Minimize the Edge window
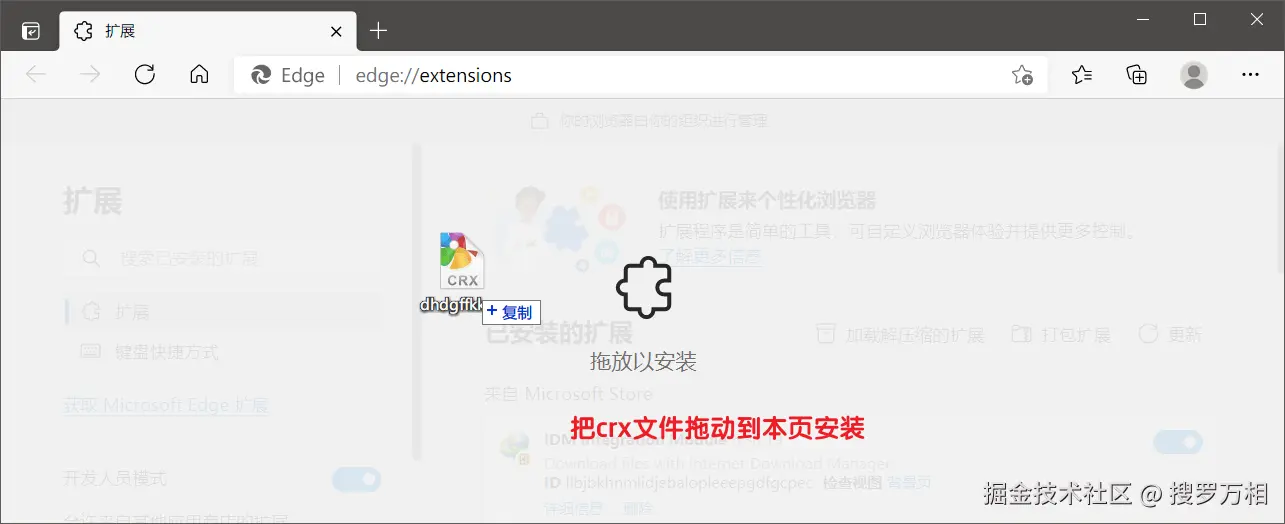1285x524 pixels. (x=1144, y=19)
